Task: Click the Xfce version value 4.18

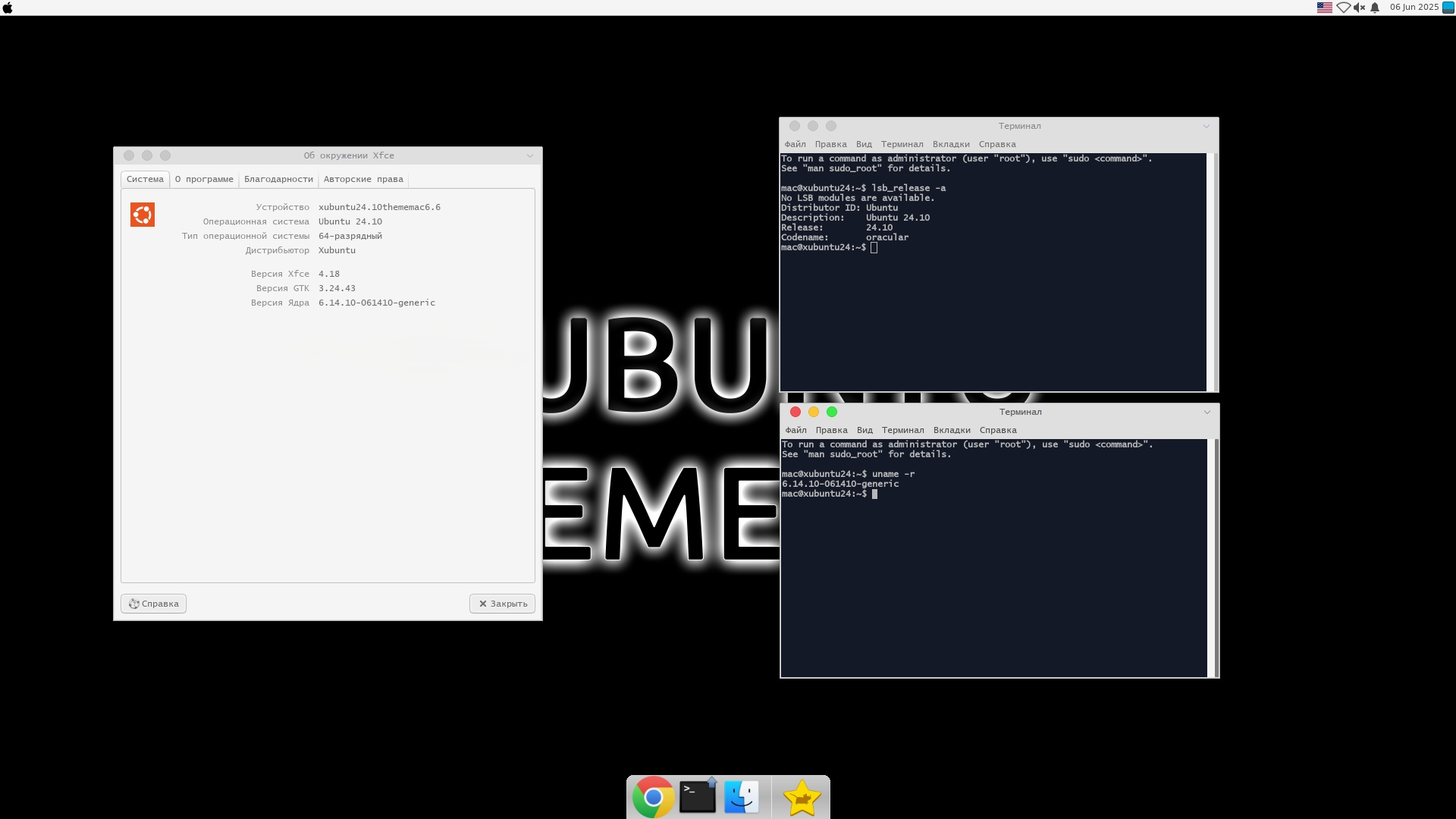Action: [329, 274]
